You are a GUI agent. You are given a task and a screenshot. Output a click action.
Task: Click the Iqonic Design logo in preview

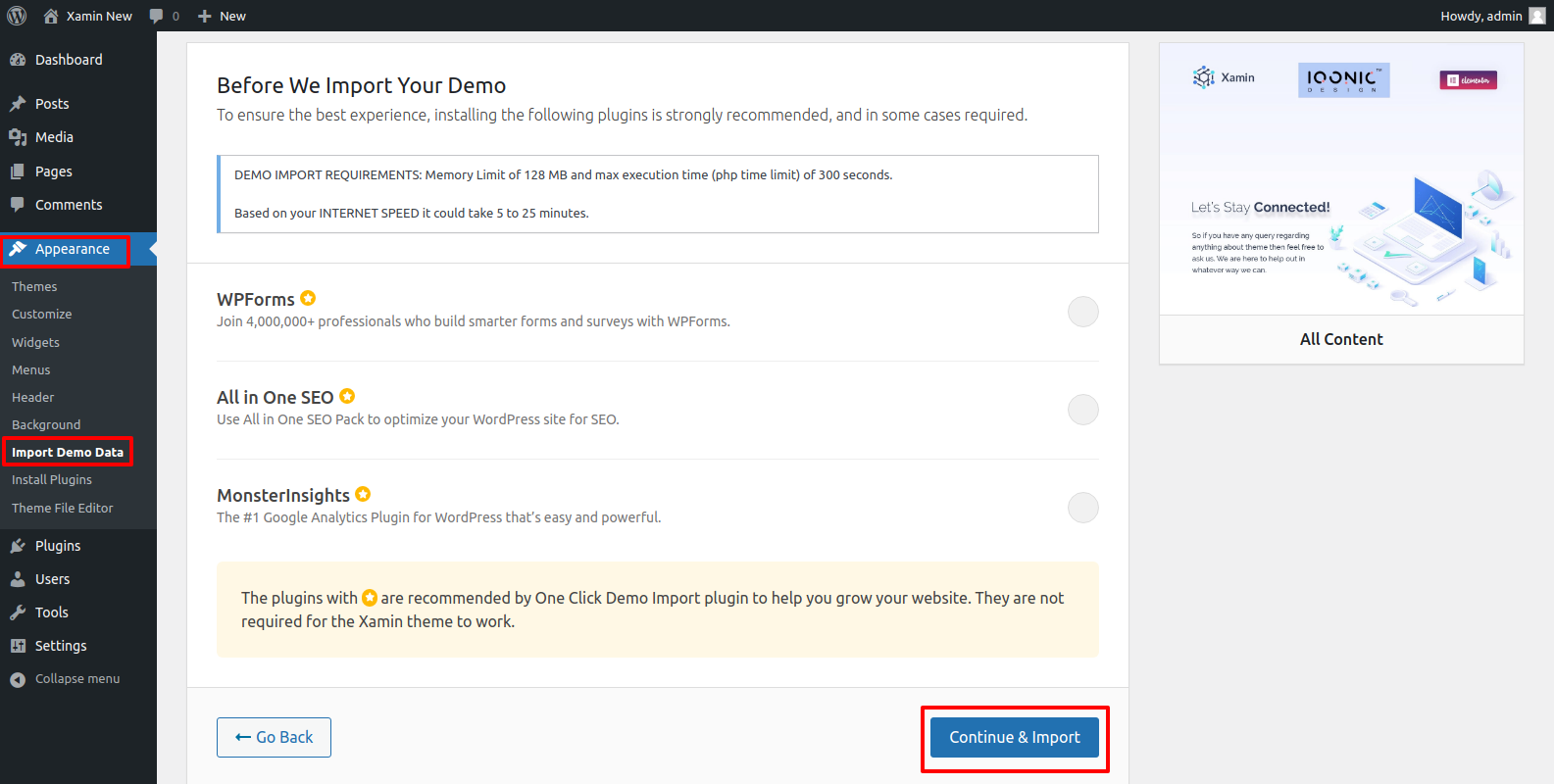[x=1344, y=80]
